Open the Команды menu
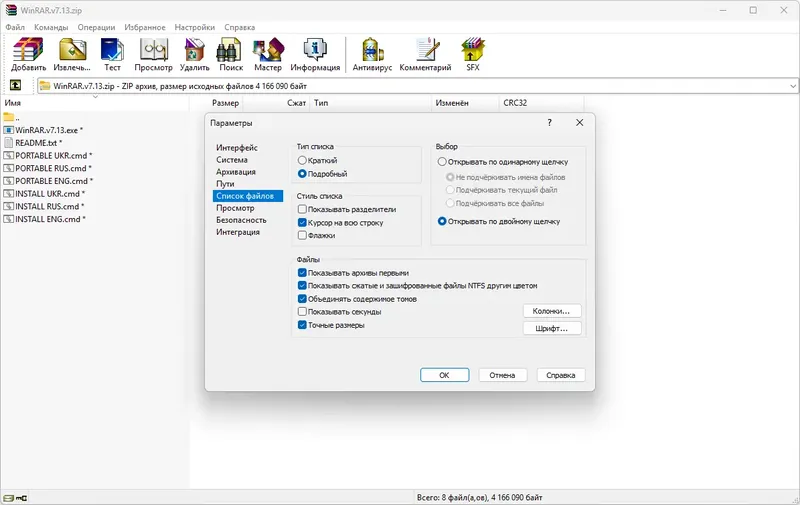 pyautogui.click(x=51, y=27)
